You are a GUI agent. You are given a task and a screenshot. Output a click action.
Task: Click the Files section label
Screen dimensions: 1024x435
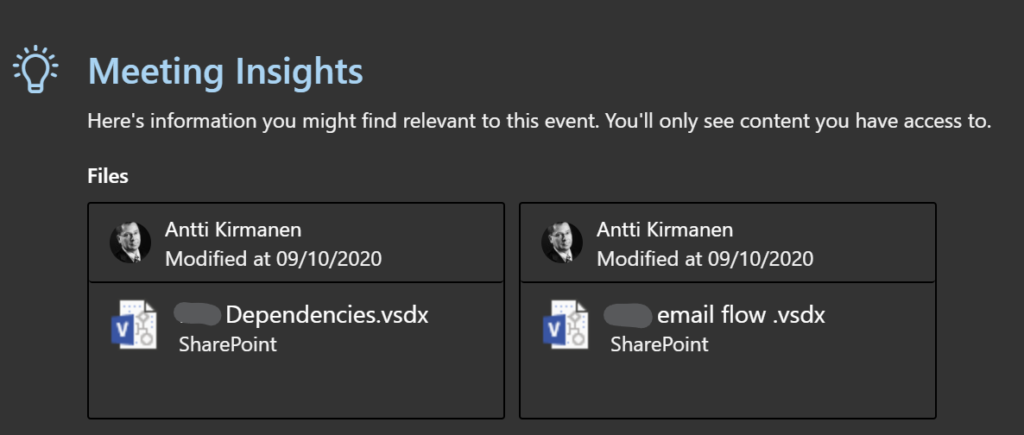click(x=108, y=176)
